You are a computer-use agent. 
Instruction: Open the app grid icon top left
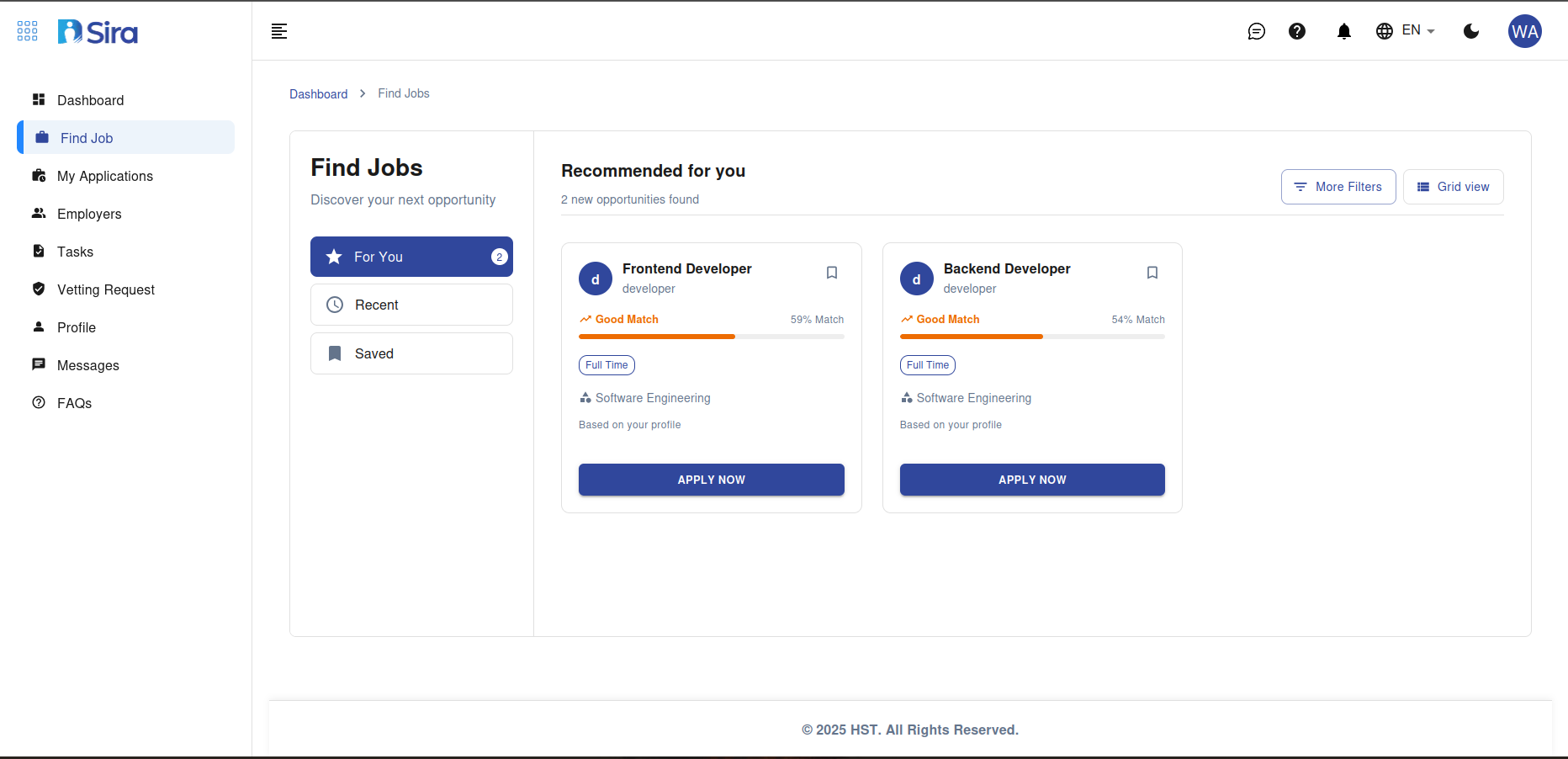pos(27,30)
